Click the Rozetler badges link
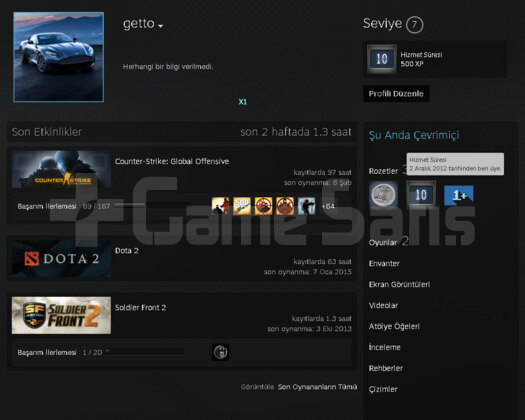 (383, 171)
